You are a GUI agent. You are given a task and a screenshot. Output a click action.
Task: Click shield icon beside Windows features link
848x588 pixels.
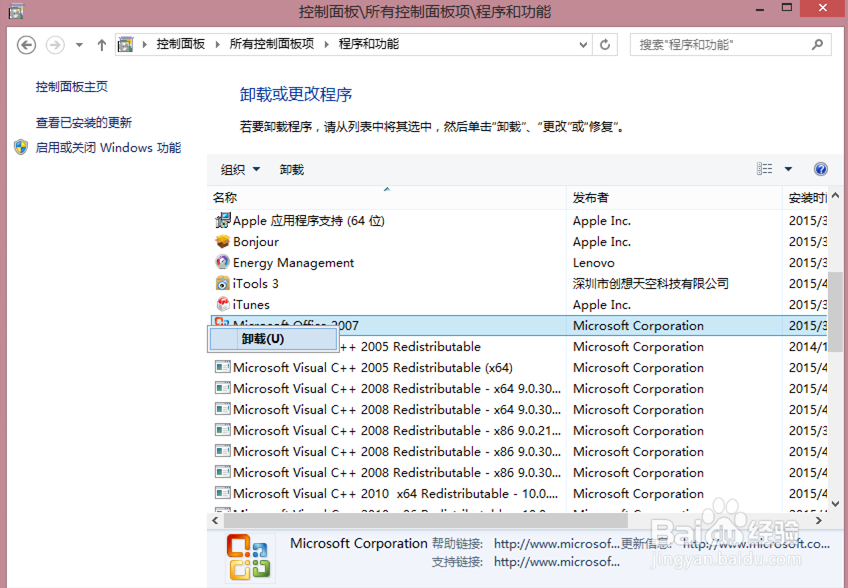pos(21,147)
